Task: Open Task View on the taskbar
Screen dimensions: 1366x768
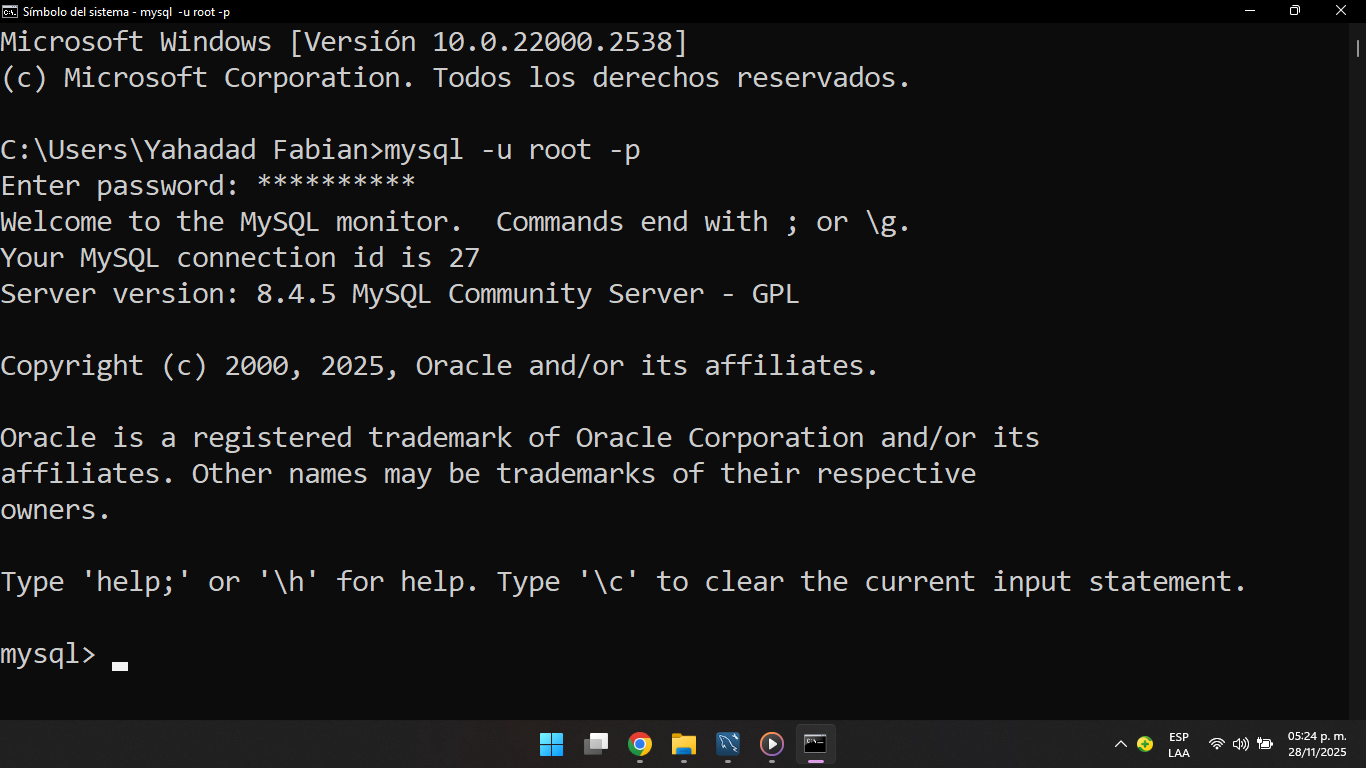Action: pyautogui.click(x=596, y=744)
